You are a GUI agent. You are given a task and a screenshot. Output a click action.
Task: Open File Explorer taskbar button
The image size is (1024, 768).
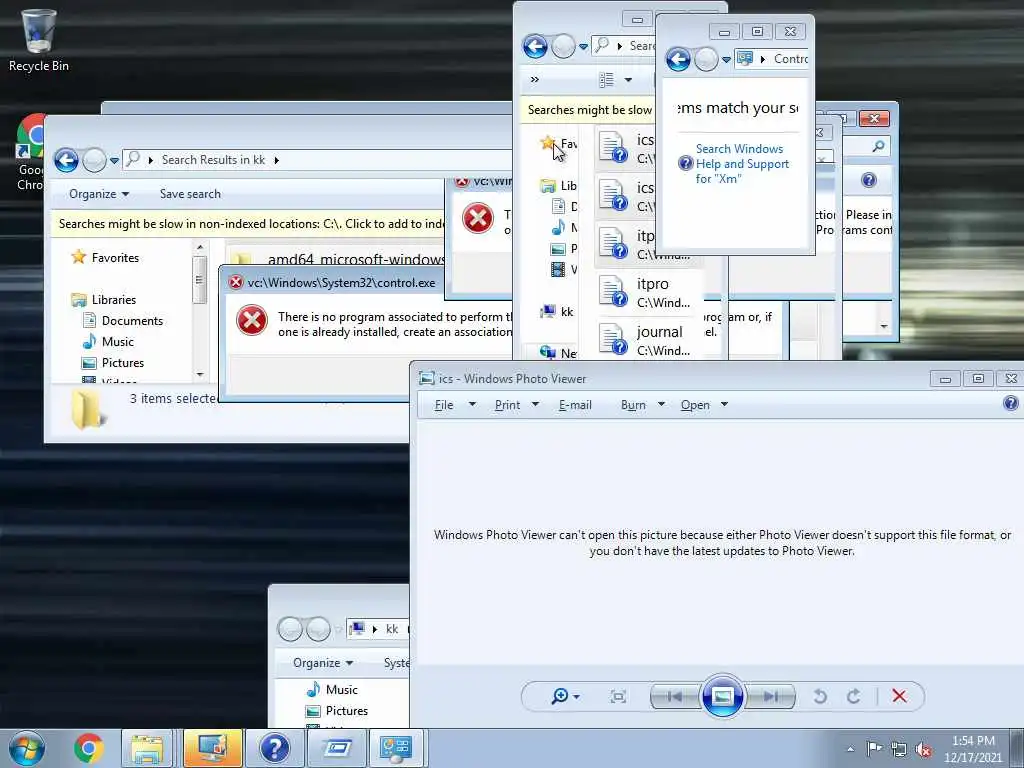pos(148,748)
